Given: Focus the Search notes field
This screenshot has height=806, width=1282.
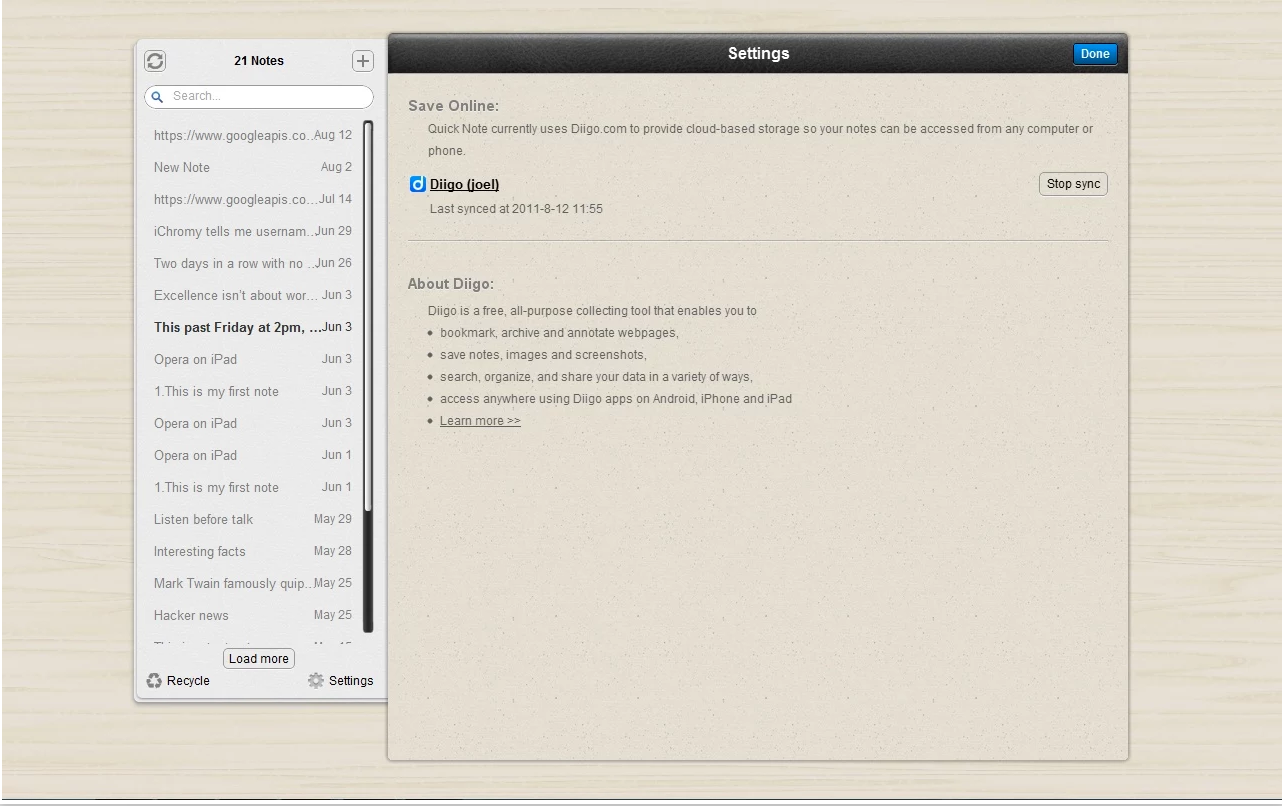Looking at the screenshot, I should click(x=259, y=97).
